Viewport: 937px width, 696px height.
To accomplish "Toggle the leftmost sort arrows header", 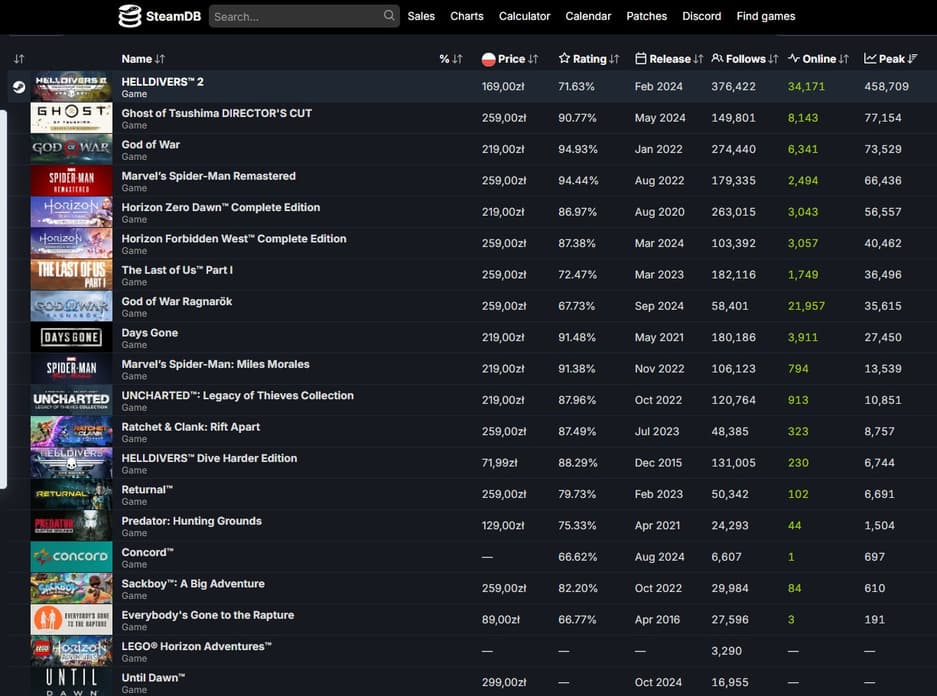I will coord(19,59).
